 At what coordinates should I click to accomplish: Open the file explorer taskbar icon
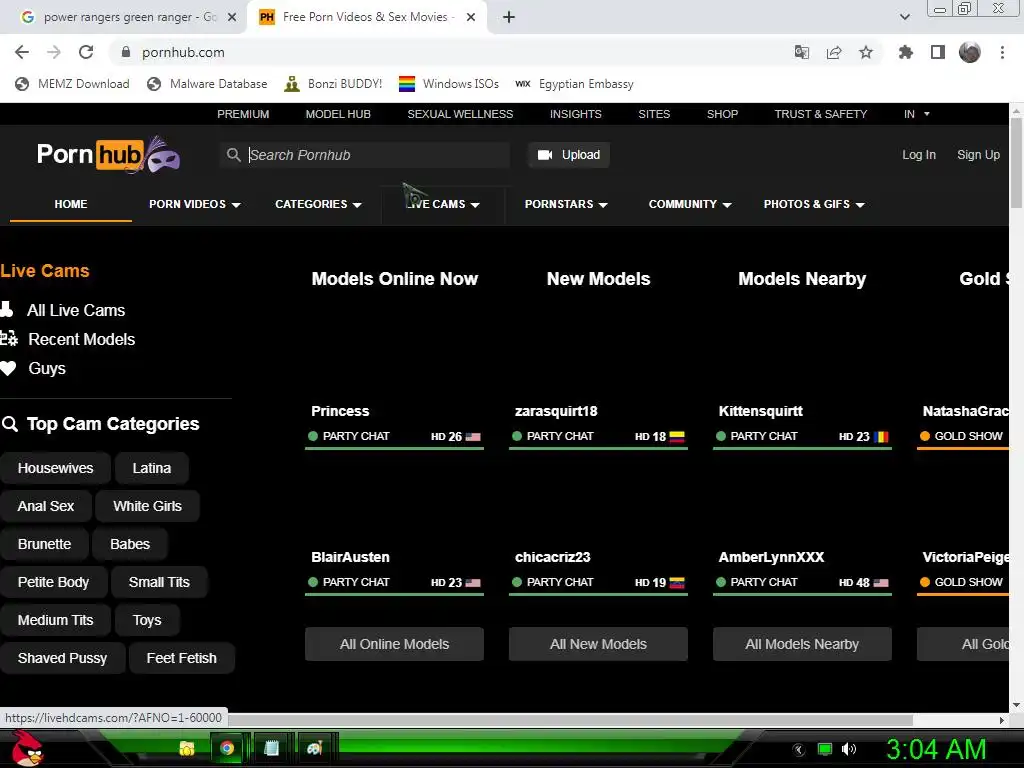[187, 748]
